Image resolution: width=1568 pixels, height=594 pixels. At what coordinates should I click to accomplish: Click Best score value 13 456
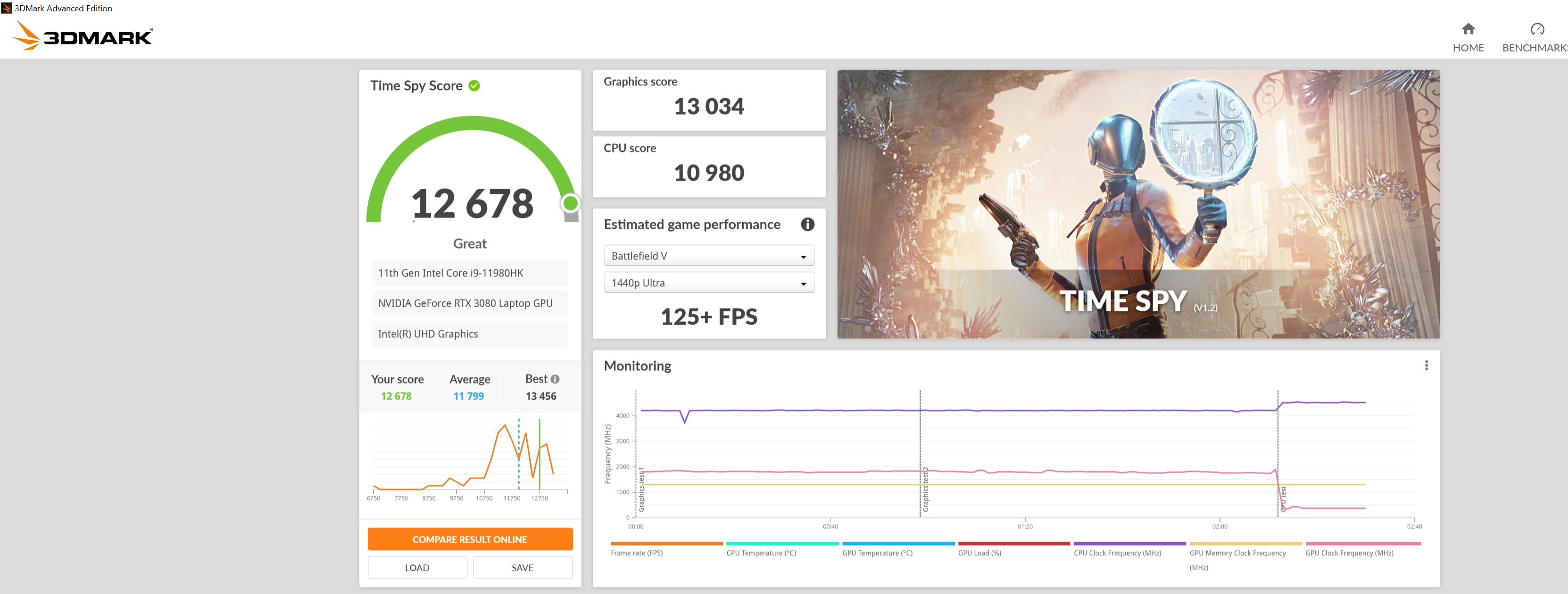click(540, 396)
